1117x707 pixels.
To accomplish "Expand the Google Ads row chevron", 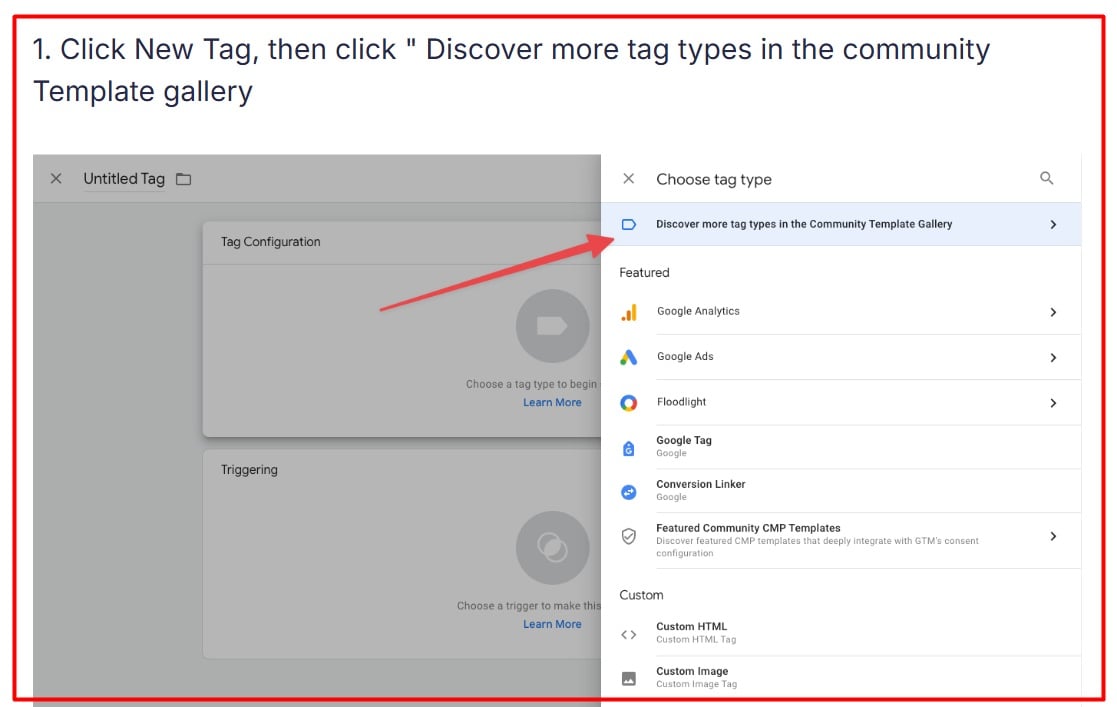I will pyautogui.click(x=1053, y=358).
